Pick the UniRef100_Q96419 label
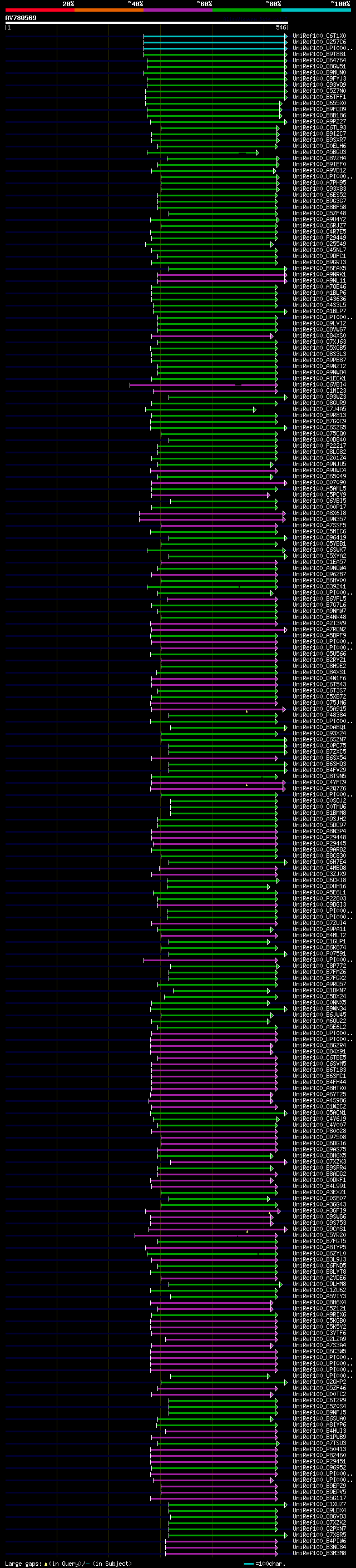Image resolution: width=356 pixels, height=1568 pixels. tap(319, 537)
